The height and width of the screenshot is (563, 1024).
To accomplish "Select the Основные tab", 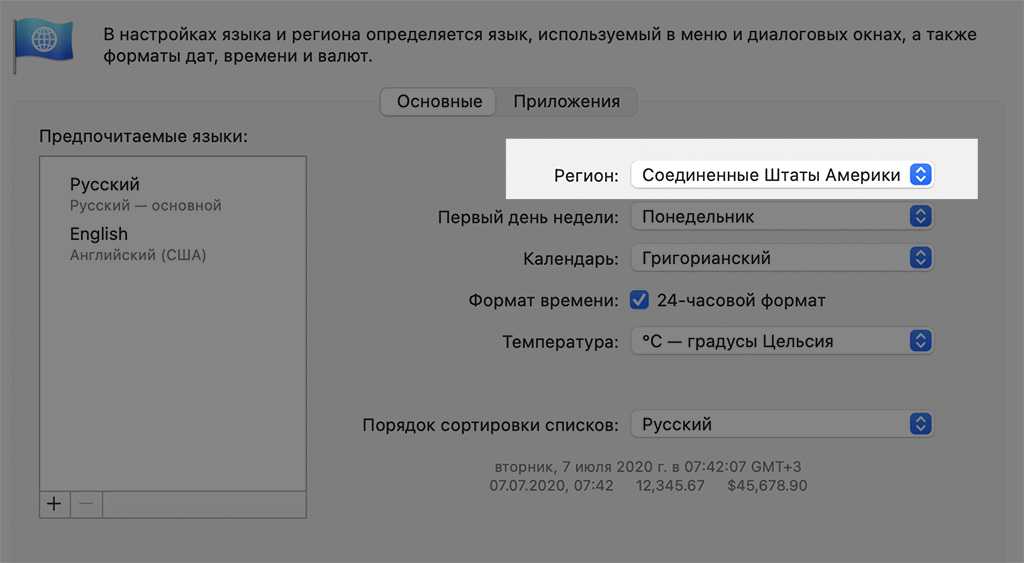I will point(439,101).
